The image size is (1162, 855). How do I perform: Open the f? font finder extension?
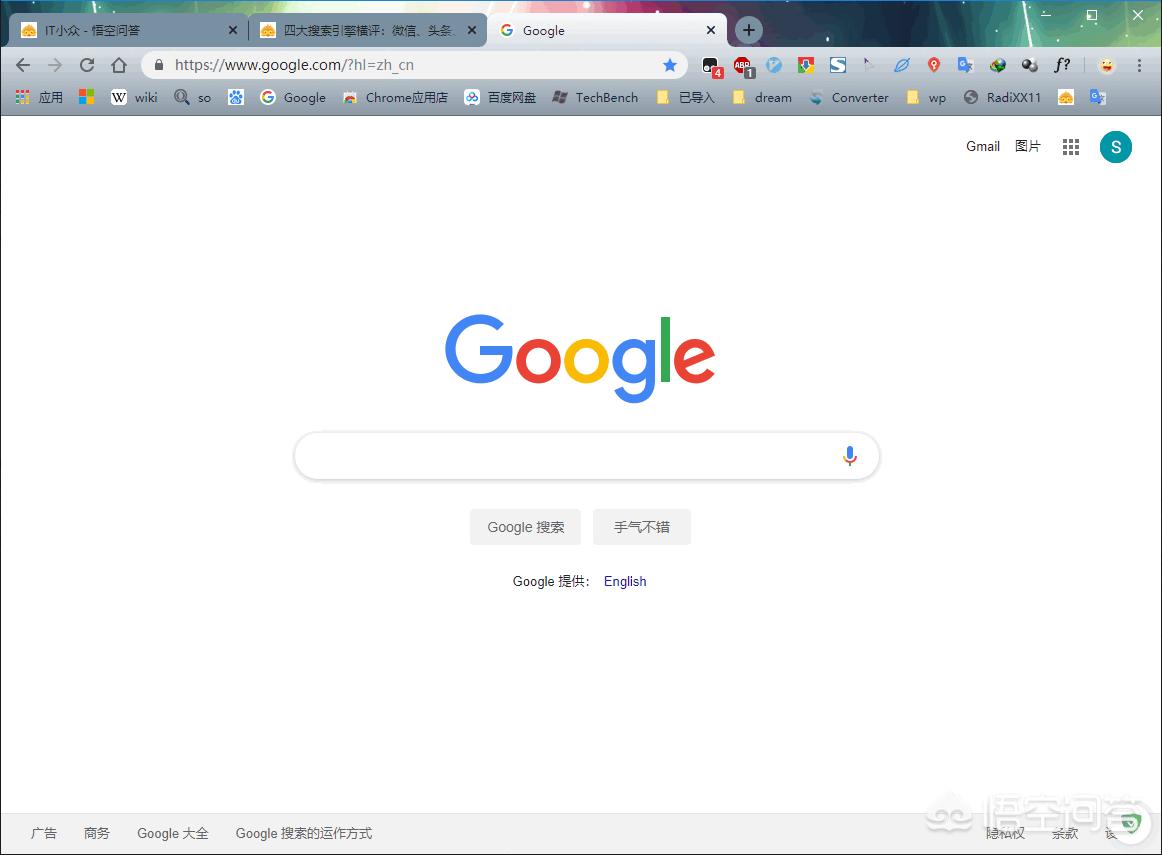point(1062,65)
